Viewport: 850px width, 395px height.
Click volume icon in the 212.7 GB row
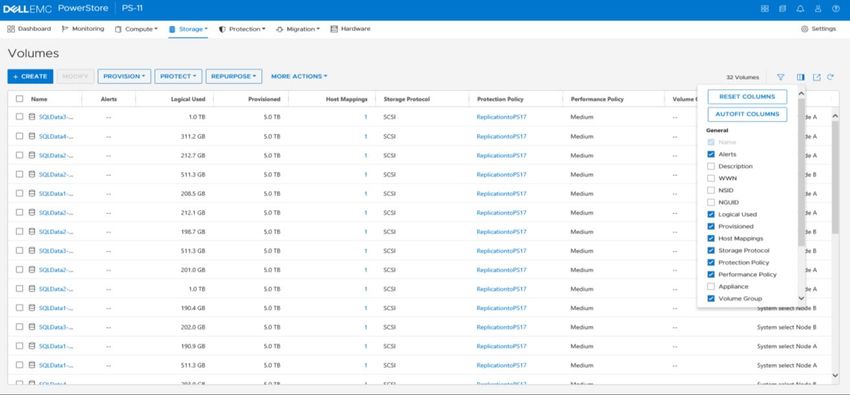pos(32,155)
